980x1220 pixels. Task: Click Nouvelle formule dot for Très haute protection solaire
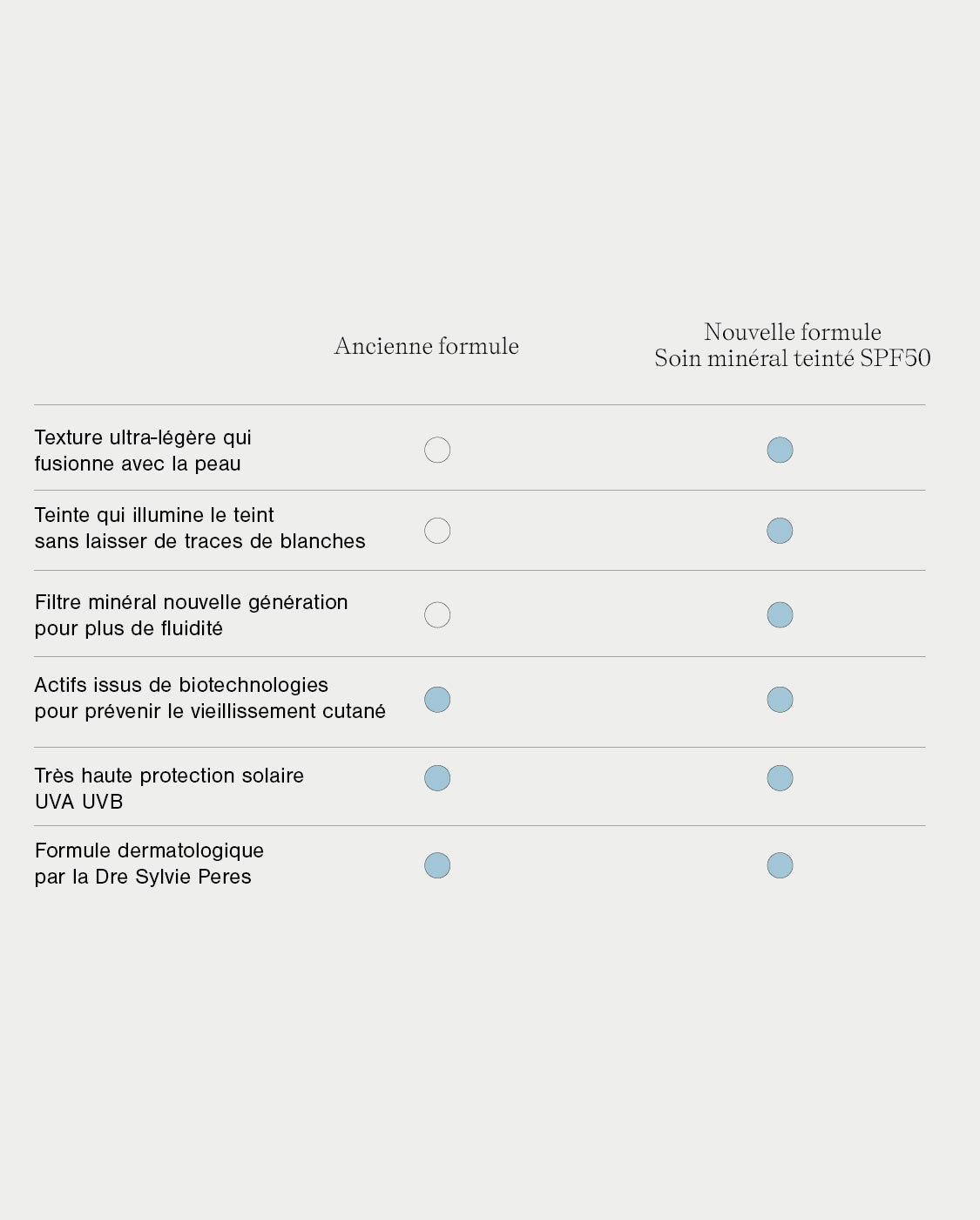pos(780,778)
